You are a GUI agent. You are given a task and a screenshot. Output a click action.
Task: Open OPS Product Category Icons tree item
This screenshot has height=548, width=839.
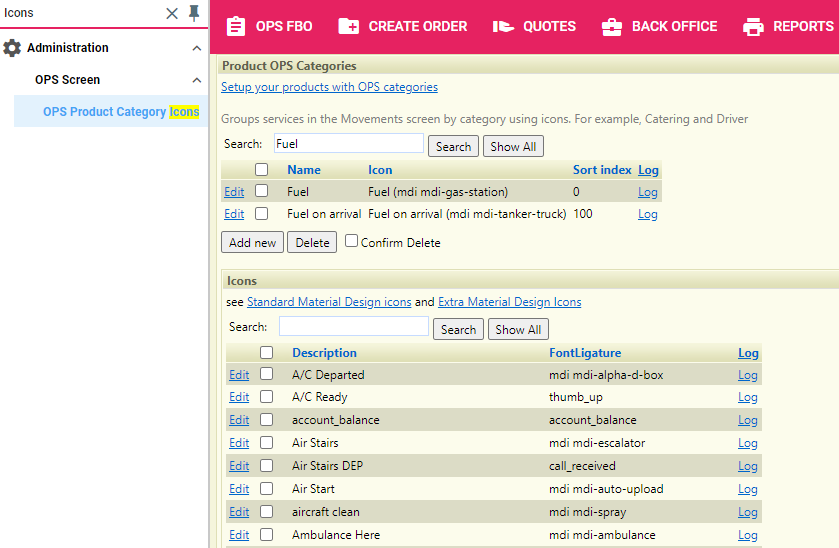(x=120, y=112)
